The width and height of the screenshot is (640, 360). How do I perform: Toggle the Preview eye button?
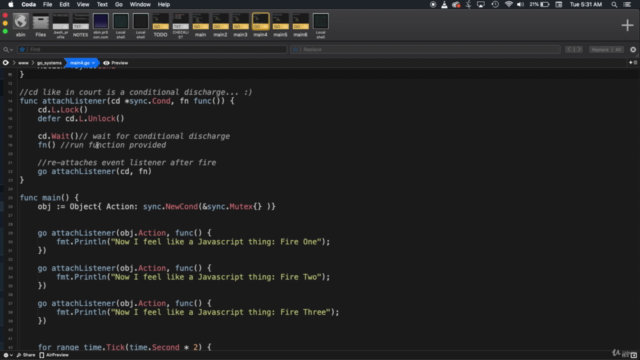pos(116,63)
